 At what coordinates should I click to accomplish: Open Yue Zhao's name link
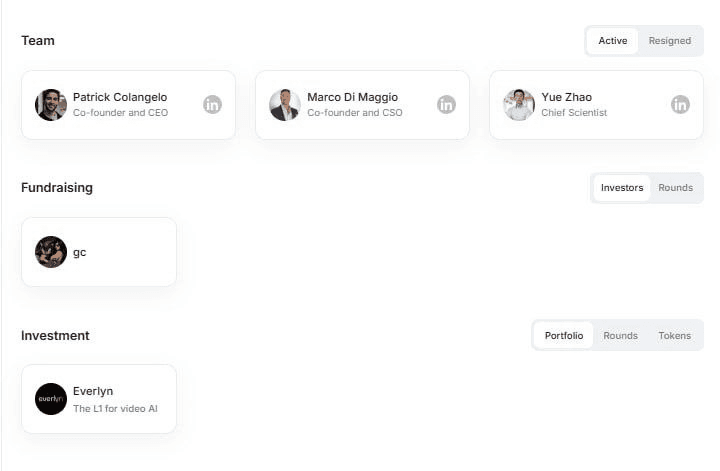coord(566,97)
